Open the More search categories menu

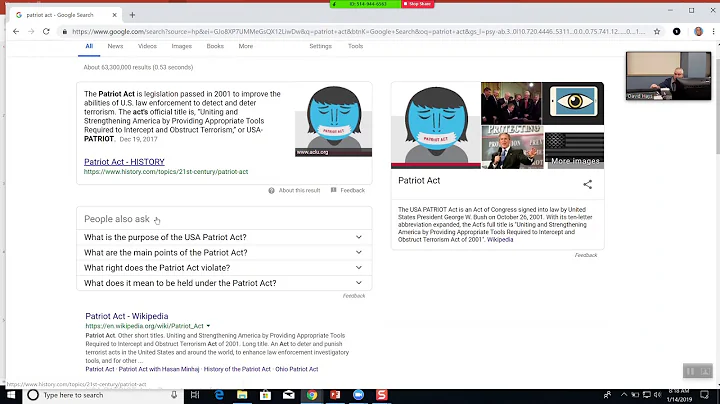click(246, 46)
